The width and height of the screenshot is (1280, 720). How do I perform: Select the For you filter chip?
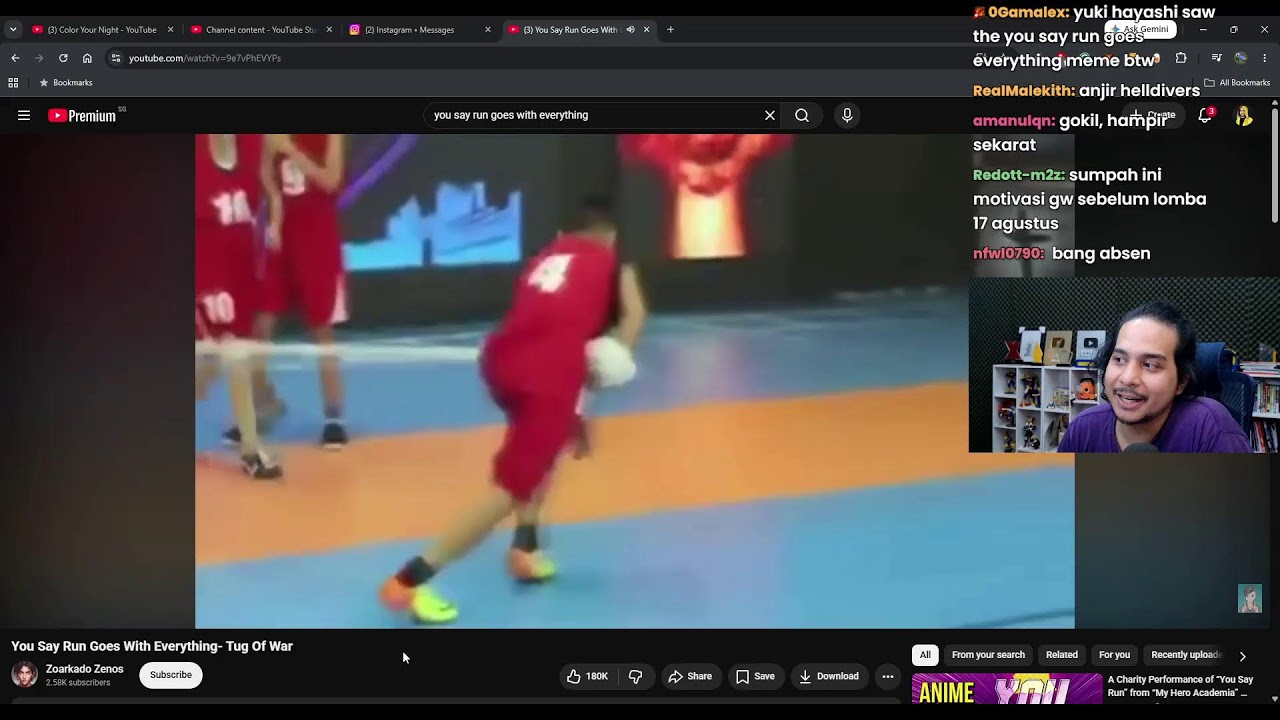point(1114,655)
